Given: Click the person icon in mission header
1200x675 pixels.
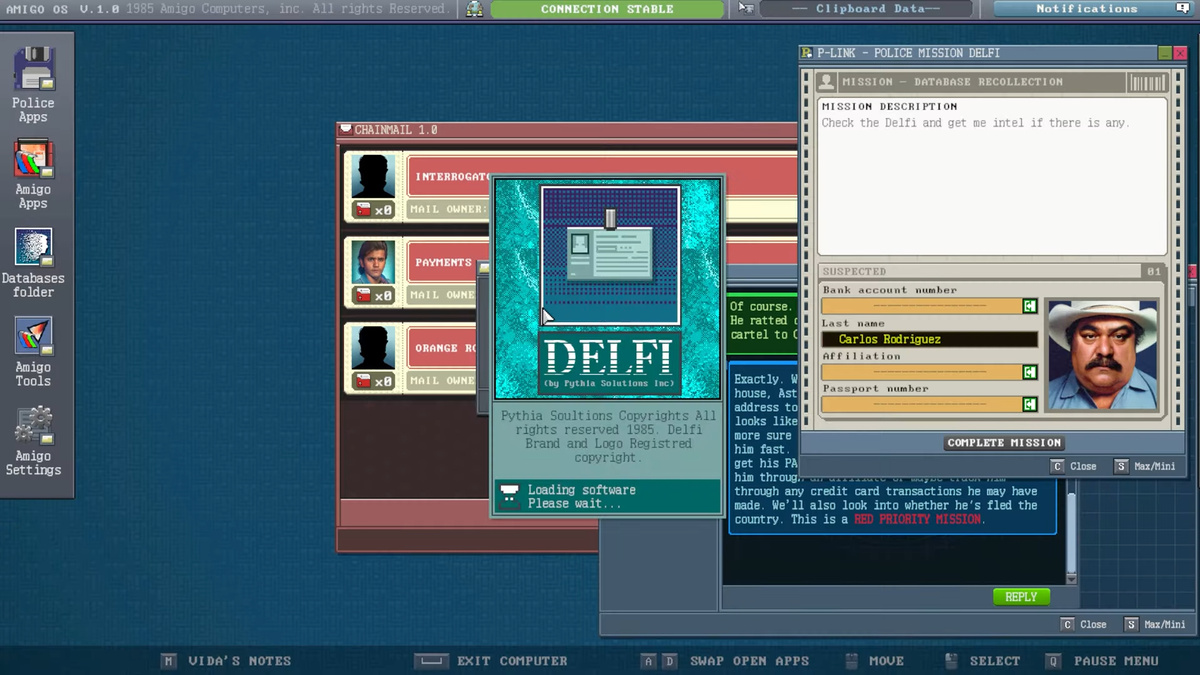Looking at the screenshot, I should [827, 82].
